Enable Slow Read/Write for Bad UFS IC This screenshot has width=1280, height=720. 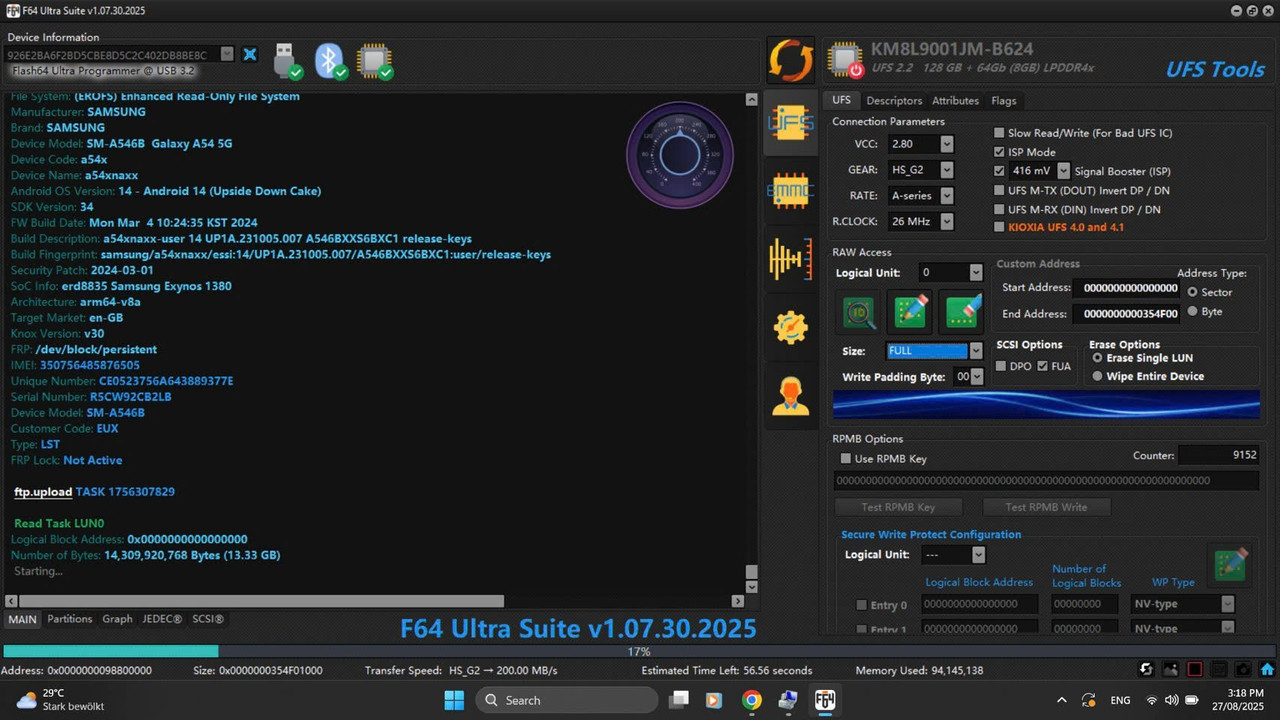pyautogui.click(x=999, y=133)
